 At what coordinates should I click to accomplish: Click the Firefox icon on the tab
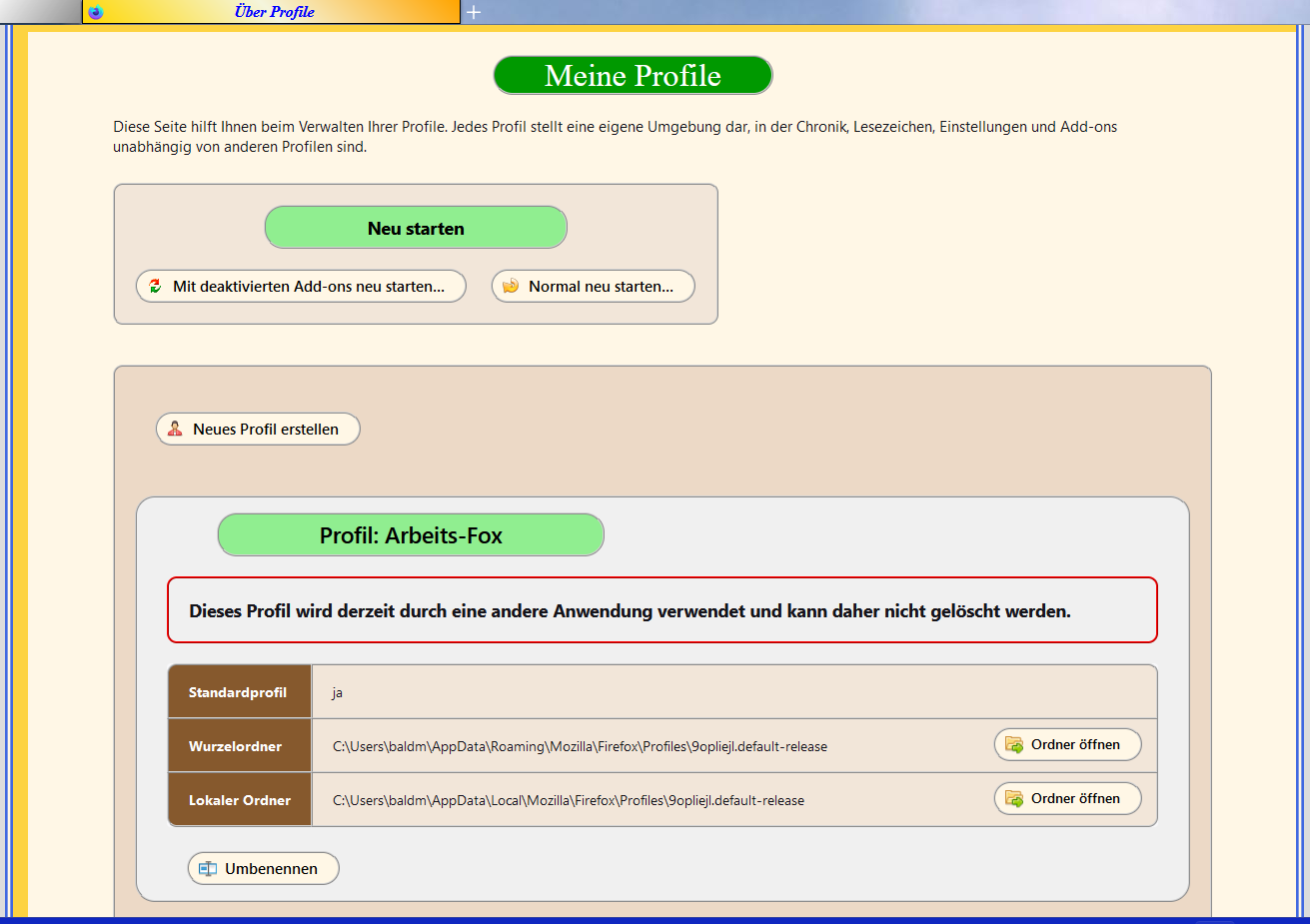coord(96,12)
